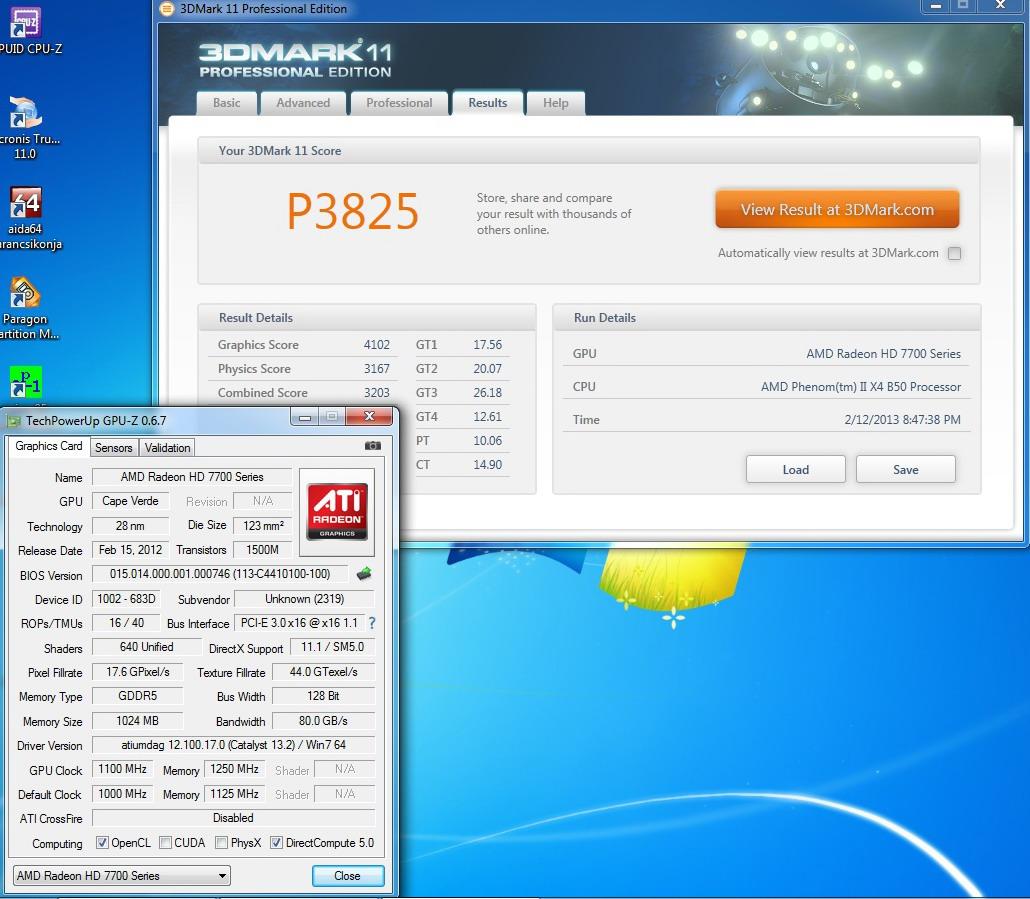Viewport: 1030px width, 899px height.
Task: Select the GPU-Z Graphics Card tab
Action: pyautogui.click(x=49, y=446)
